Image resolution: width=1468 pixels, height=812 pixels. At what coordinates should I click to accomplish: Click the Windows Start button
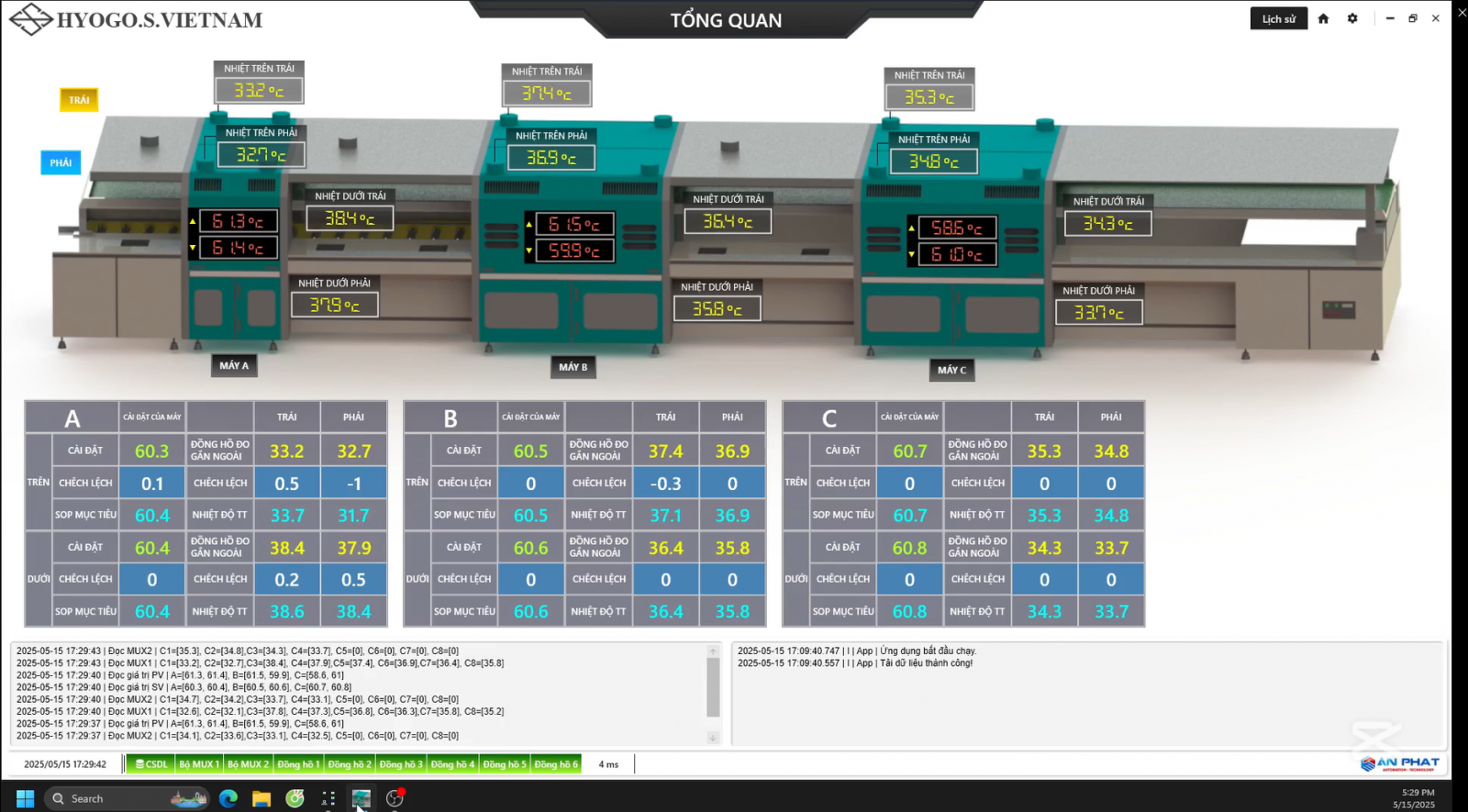coord(25,798)
